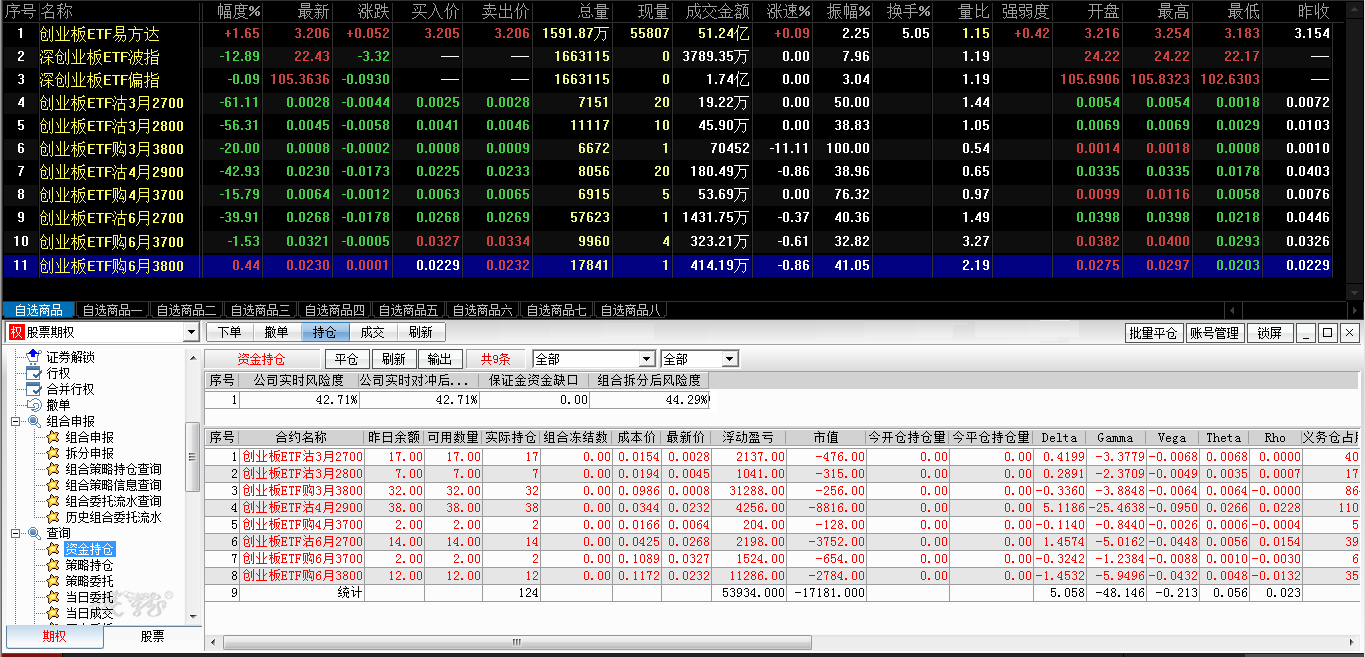
Task: Click the 撤单 circular arrow tree icon
Action: tap(34, 405)
